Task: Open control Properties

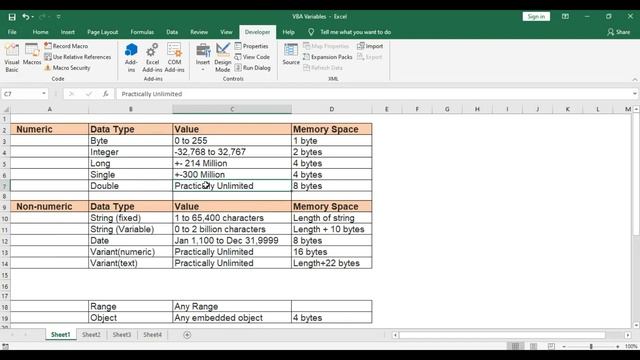Action: (251, 46)
